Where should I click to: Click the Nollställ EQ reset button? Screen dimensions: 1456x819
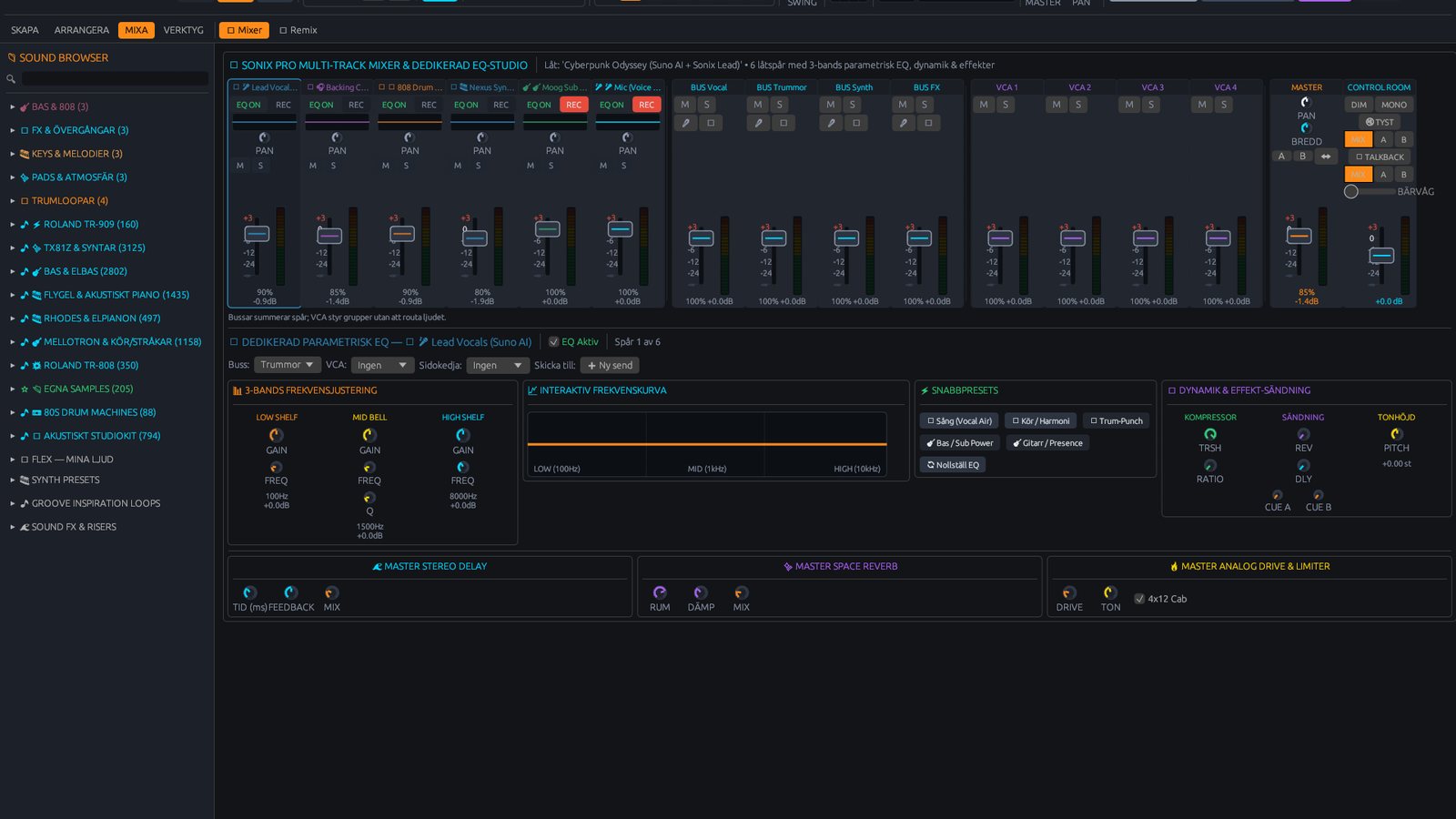click(x=953, y=465)
